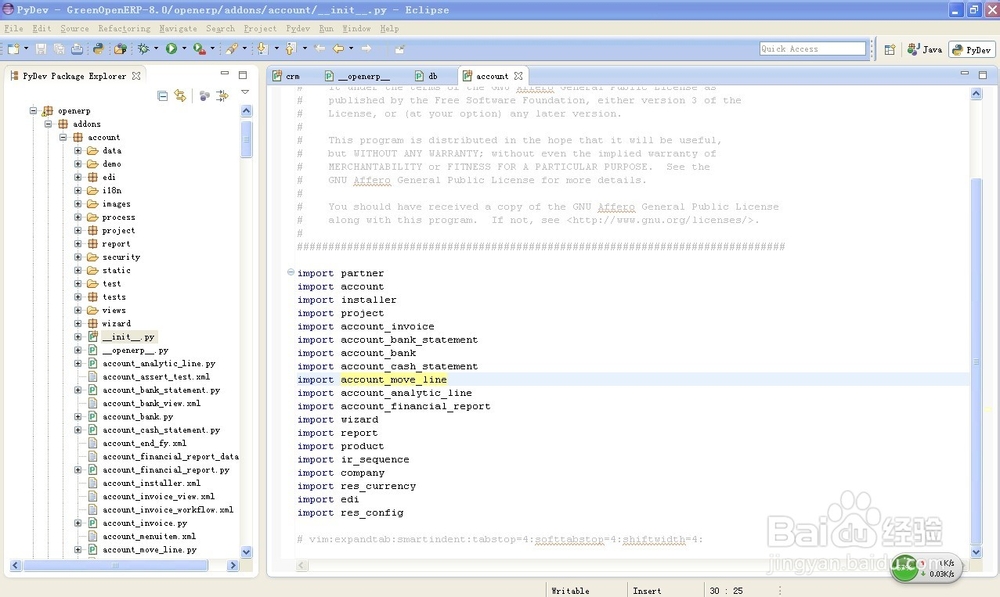Click the Search flashlight toolbar icon
This screenshot has width=1000, height=597.
(232, 48)
